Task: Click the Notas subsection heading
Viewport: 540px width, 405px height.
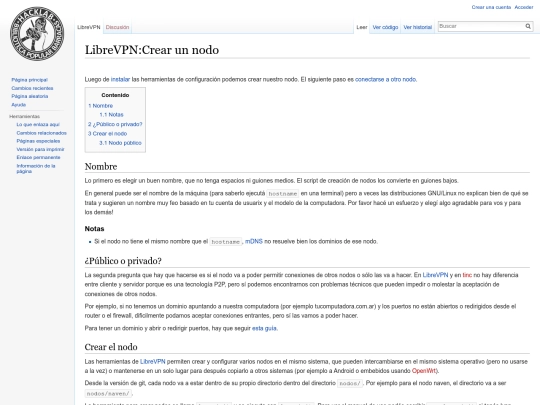Action: coord(94,229)
